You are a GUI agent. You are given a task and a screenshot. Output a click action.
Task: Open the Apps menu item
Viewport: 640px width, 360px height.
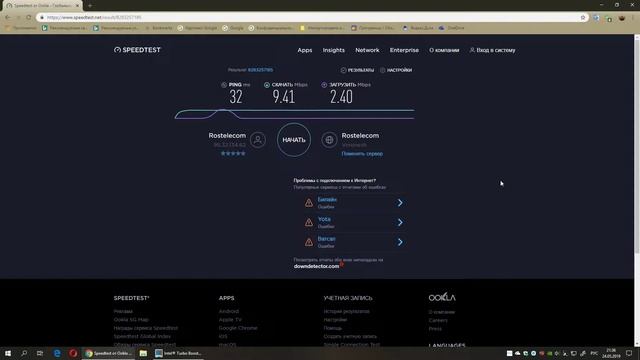coord(304,50)
